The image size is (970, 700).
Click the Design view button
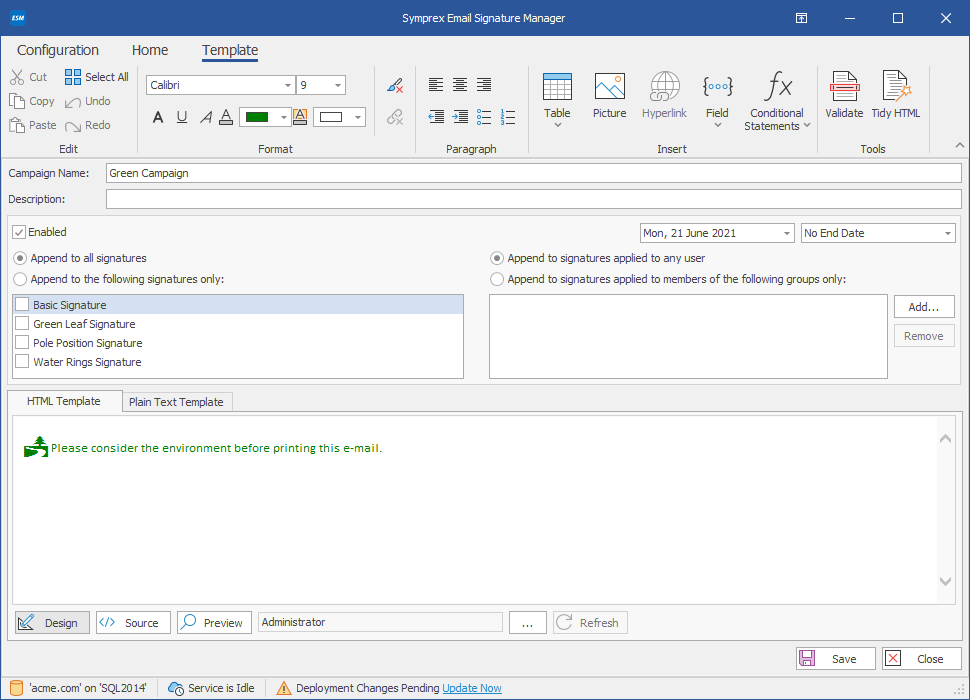[x=53, y=623]
